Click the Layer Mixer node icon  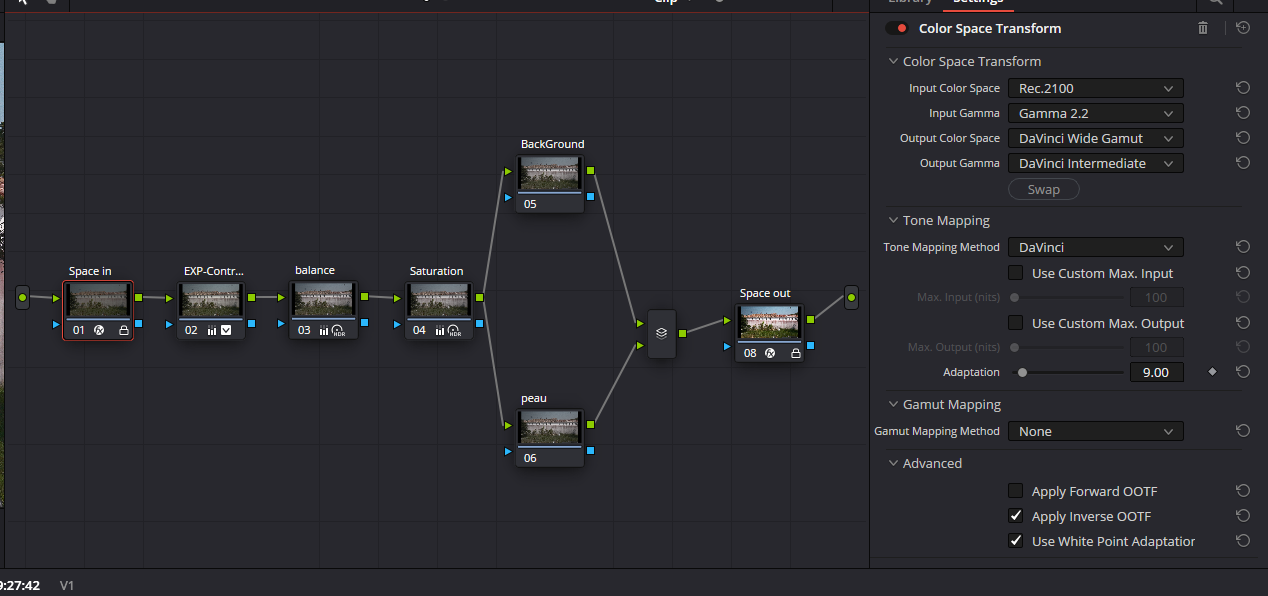[661, 334]
